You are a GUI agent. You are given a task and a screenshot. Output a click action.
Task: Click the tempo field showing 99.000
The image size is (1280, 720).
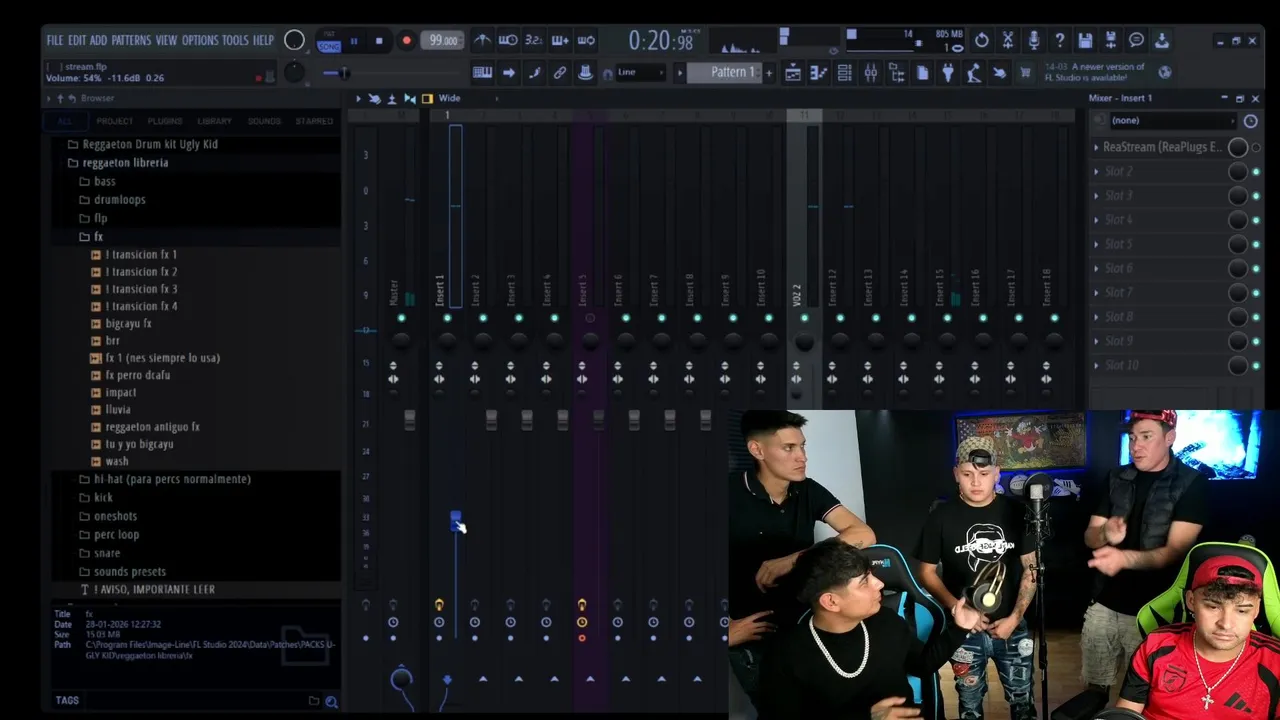click(x=443, y=41)
